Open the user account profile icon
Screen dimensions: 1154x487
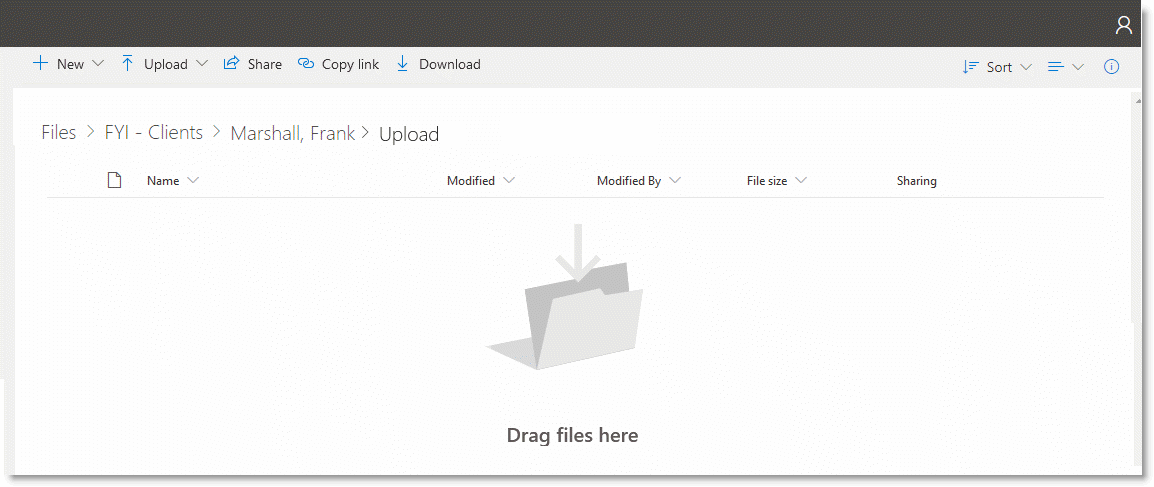coord(1124,26)
